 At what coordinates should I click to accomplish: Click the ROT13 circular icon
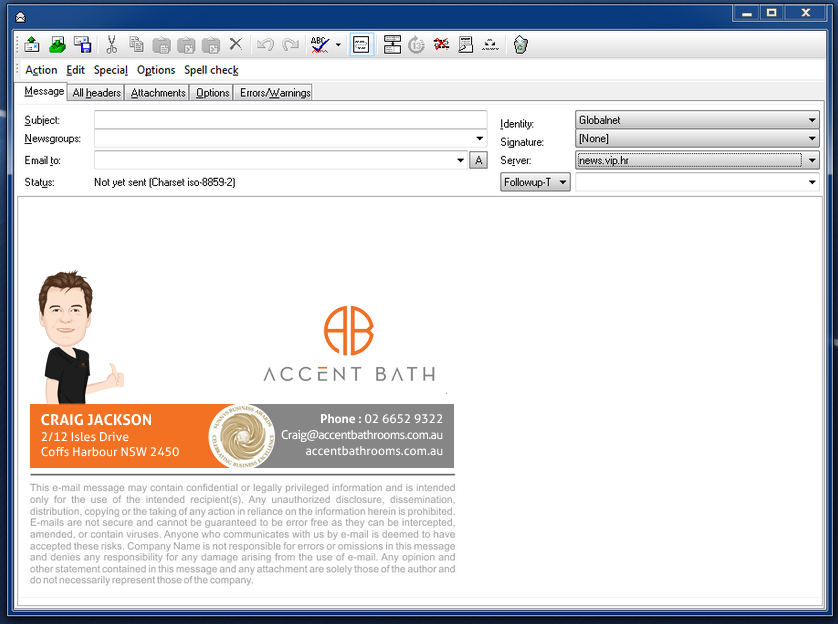(416, 45)
